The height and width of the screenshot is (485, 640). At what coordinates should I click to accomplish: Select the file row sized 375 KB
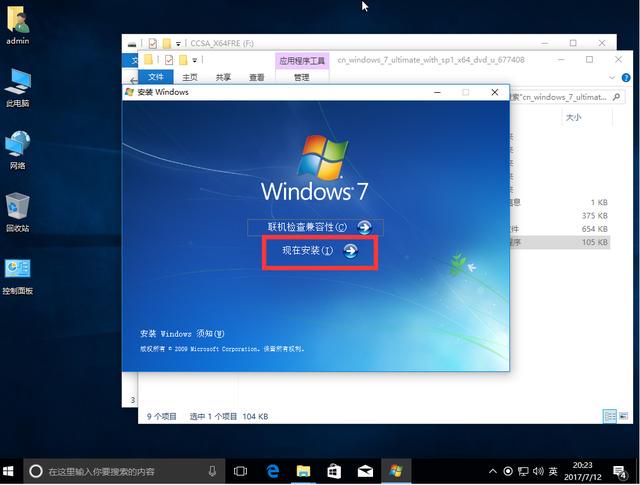click(x=559, y=216)
